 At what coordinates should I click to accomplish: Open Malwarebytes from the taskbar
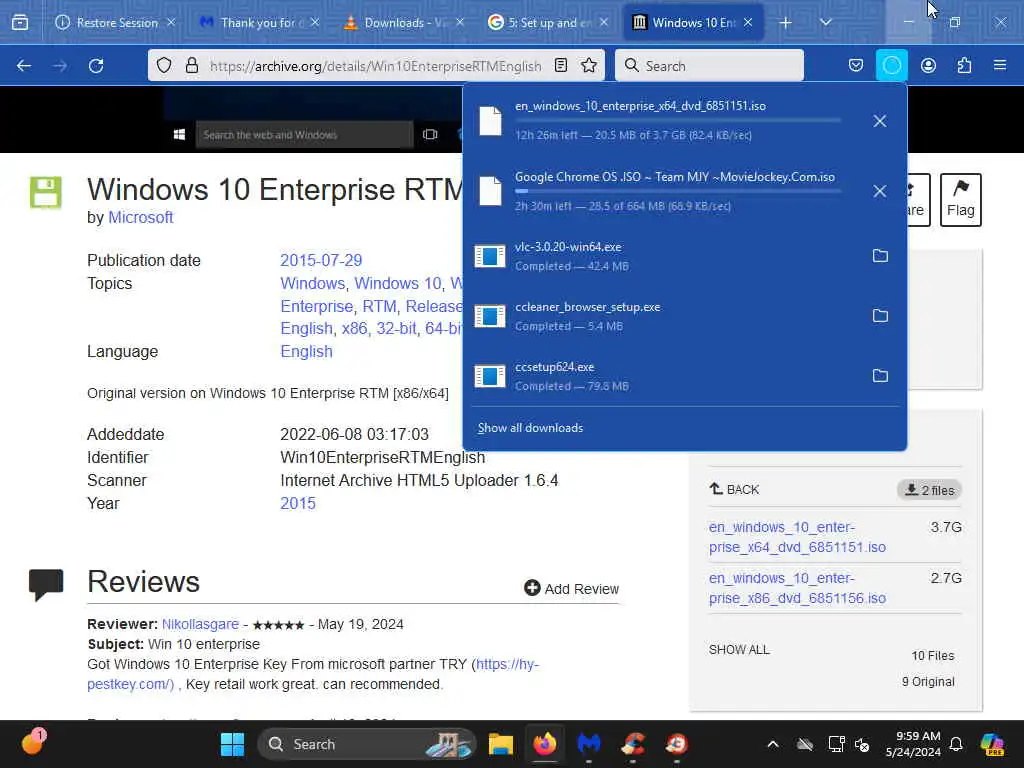point(589,744)
